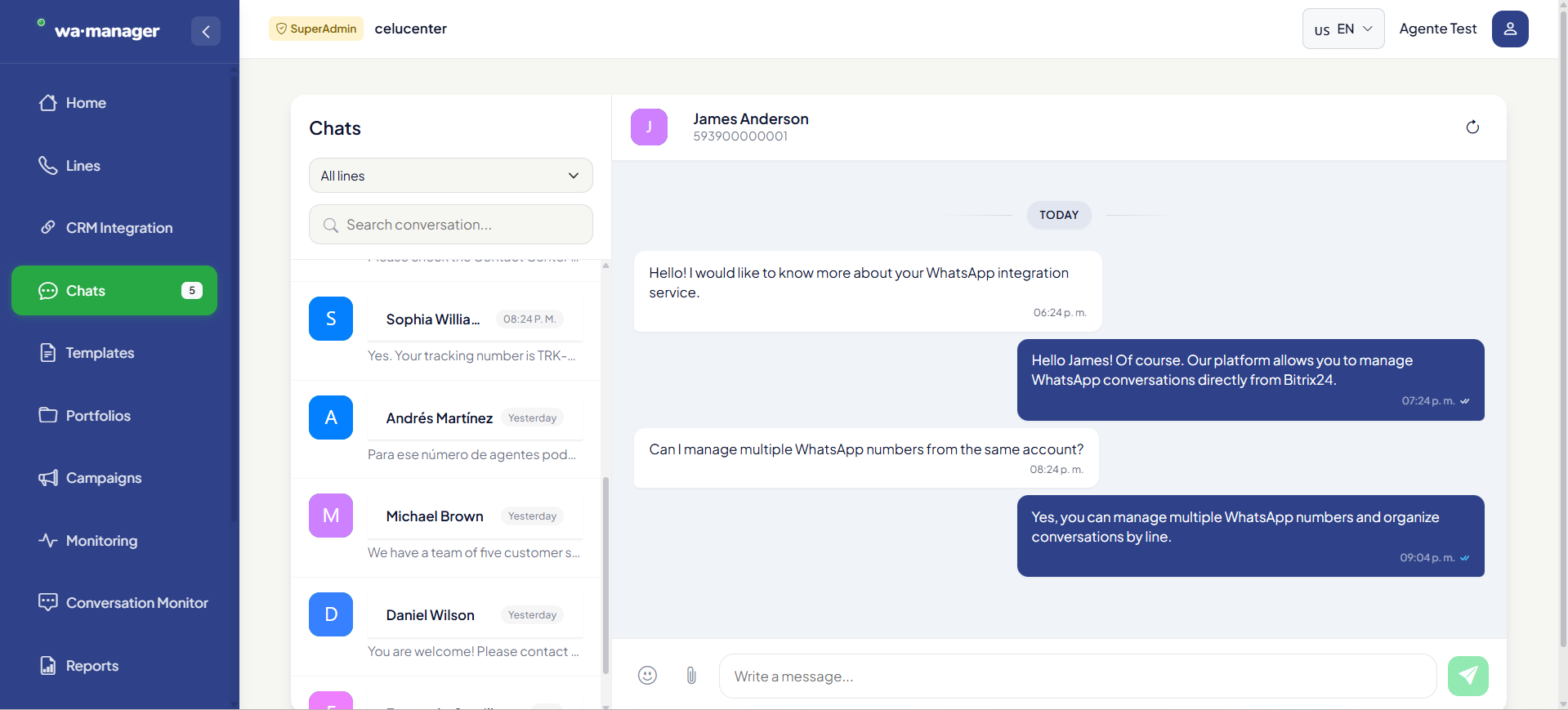The image size is (1568, 710).
Task: Click Daniel's preview "You are welcome!"
Action: pos(473,652)
